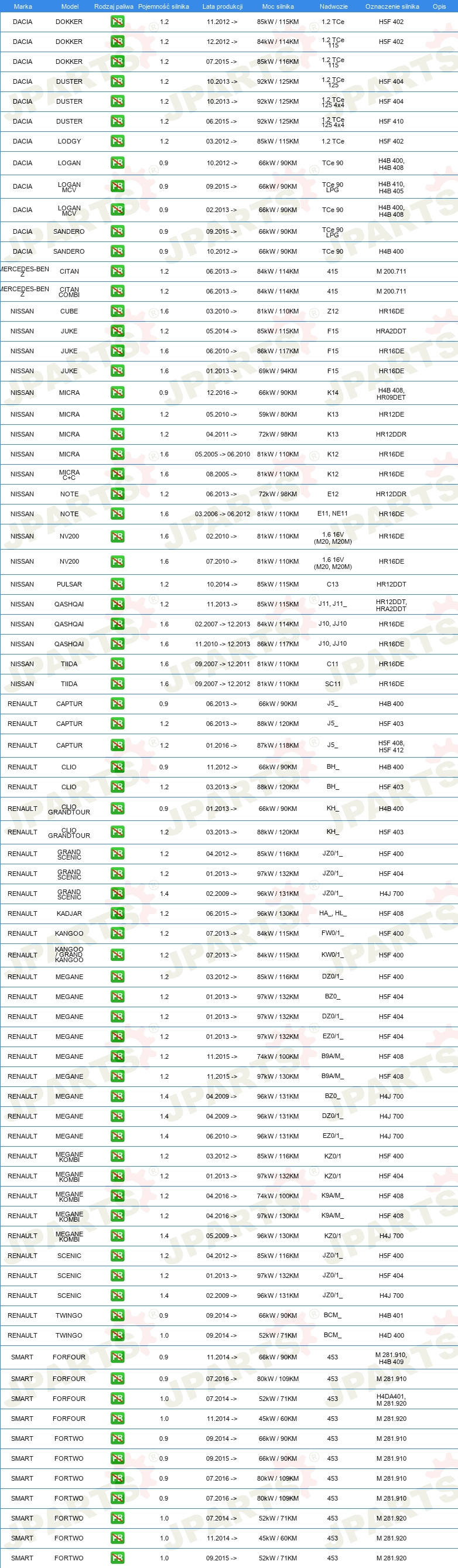Click fuel icon in Renault Kadjar row
458x1568 pixels.
tap(117, 913)
